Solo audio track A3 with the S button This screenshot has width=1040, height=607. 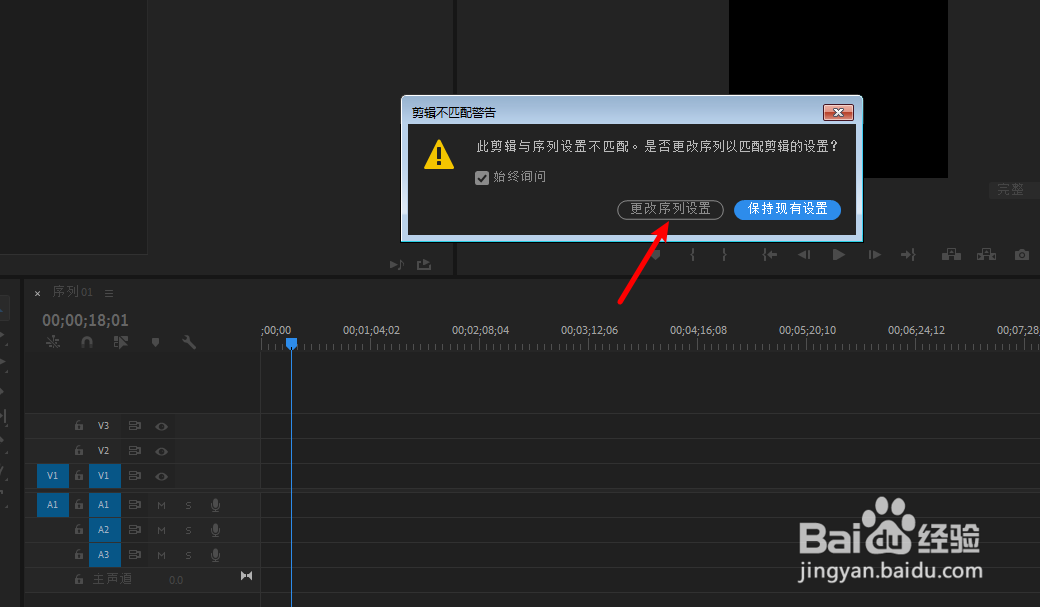coord(188,554)
